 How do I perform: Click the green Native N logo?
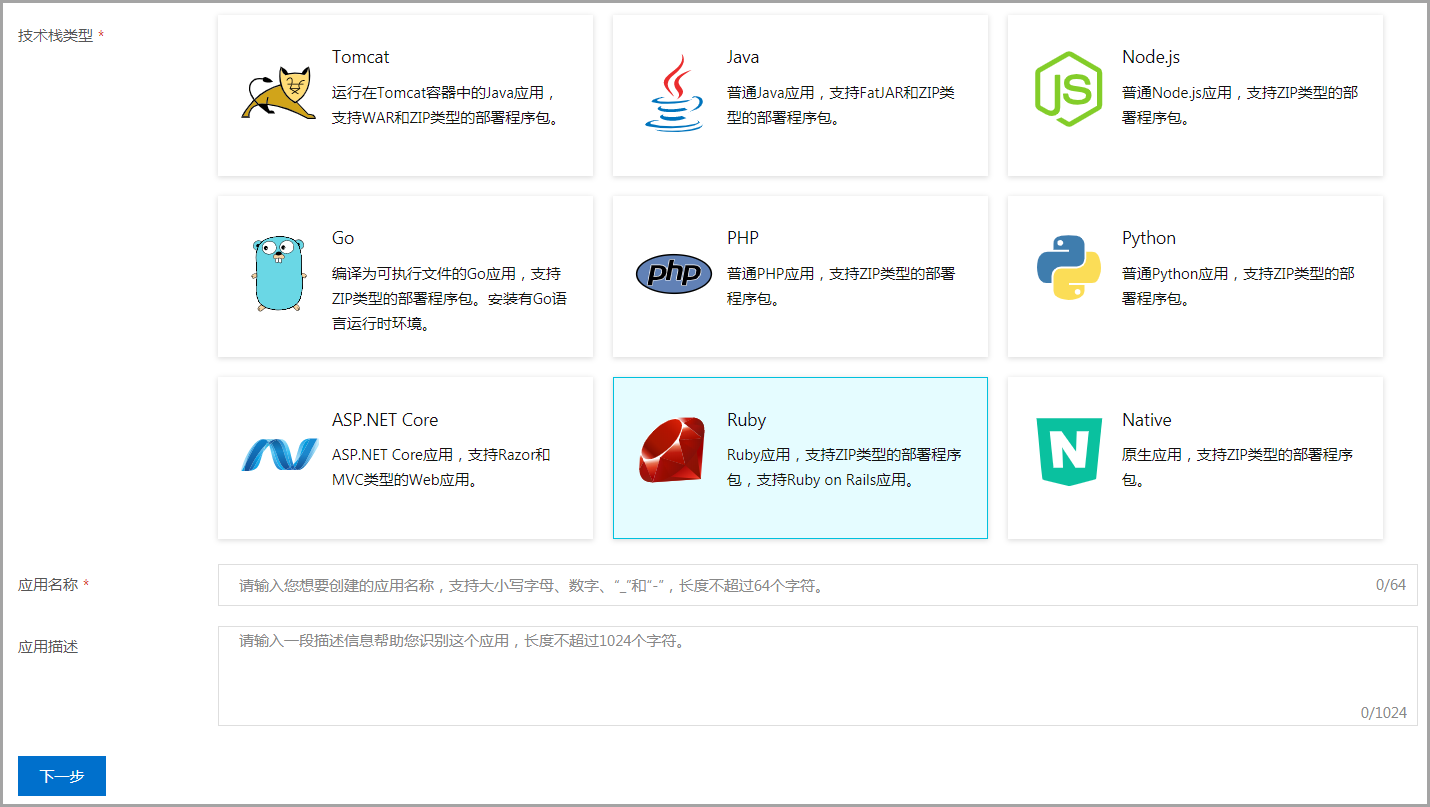(1069, 452)
